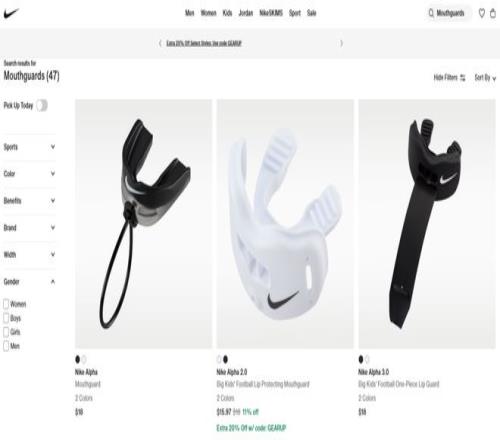
Task: Click the Extra 20% Off promo link
Action: pos(204,43)
